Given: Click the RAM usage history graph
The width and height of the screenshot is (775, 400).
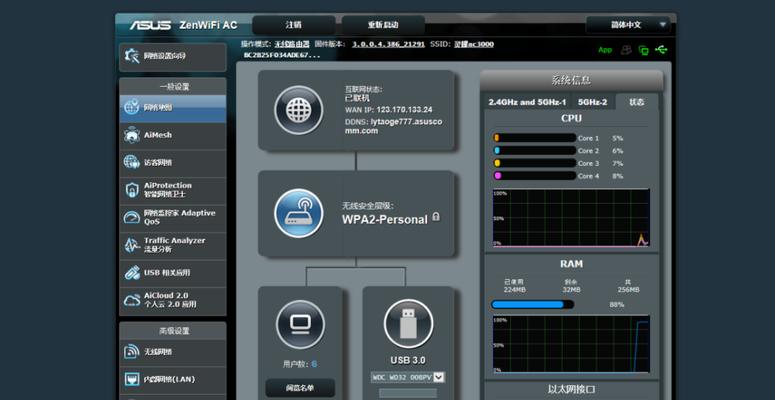Looking at the screenshot, I should (x=571, y=344).
